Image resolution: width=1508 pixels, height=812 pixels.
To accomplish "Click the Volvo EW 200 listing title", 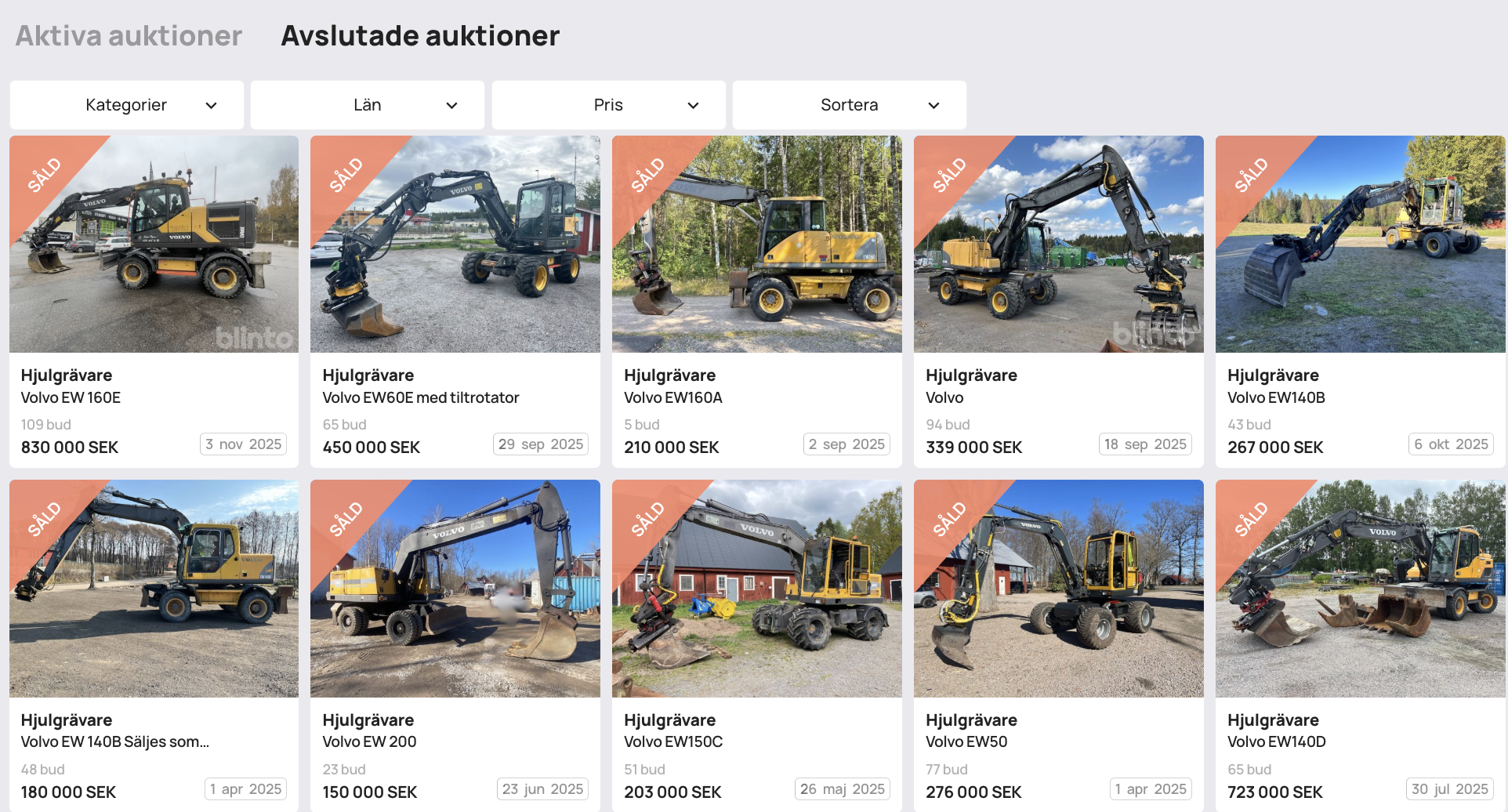I will 369,741.
